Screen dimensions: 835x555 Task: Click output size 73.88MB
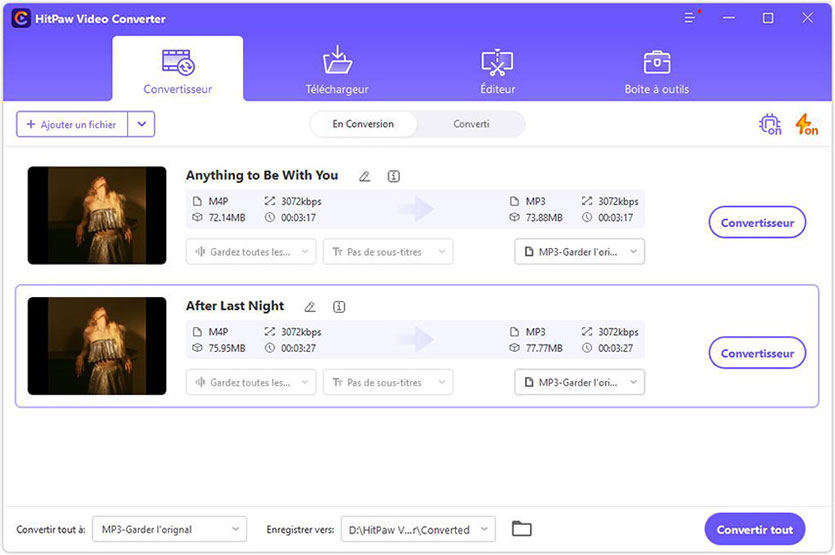coord(544,218)
